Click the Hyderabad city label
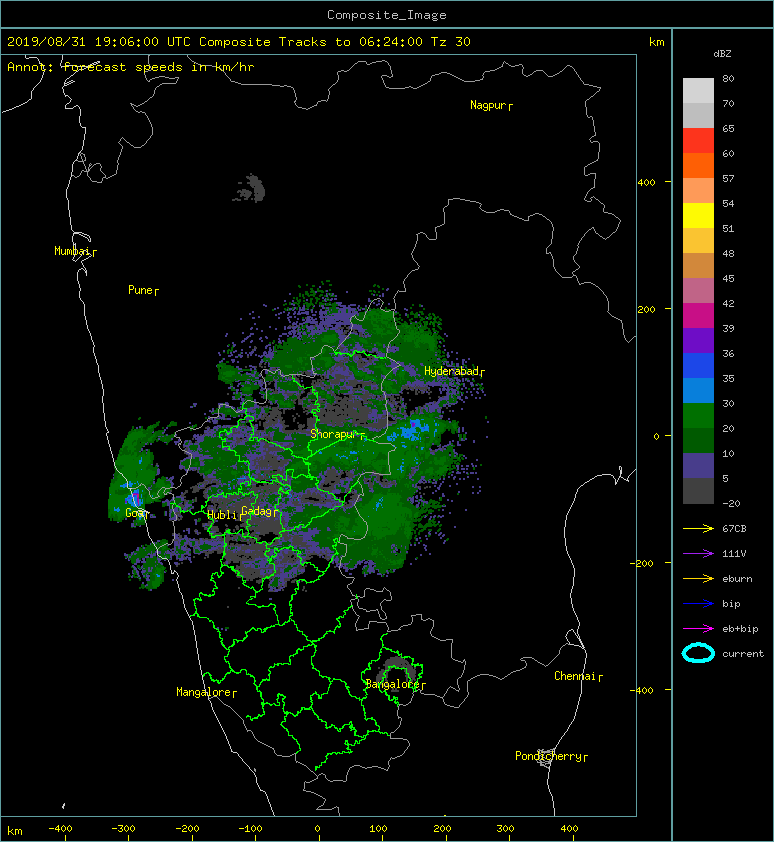The width and height of the screenshot is (774, 842). pos(451,371)
